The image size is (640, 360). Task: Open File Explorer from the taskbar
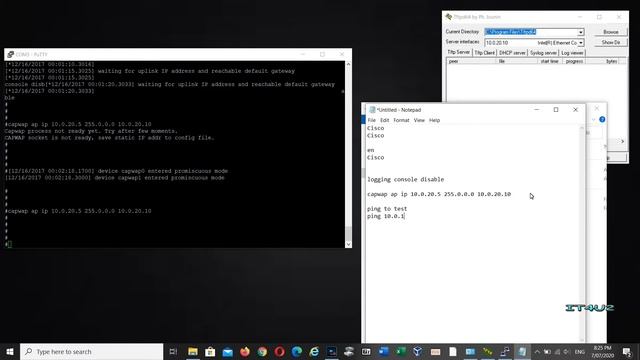[193, 351]
